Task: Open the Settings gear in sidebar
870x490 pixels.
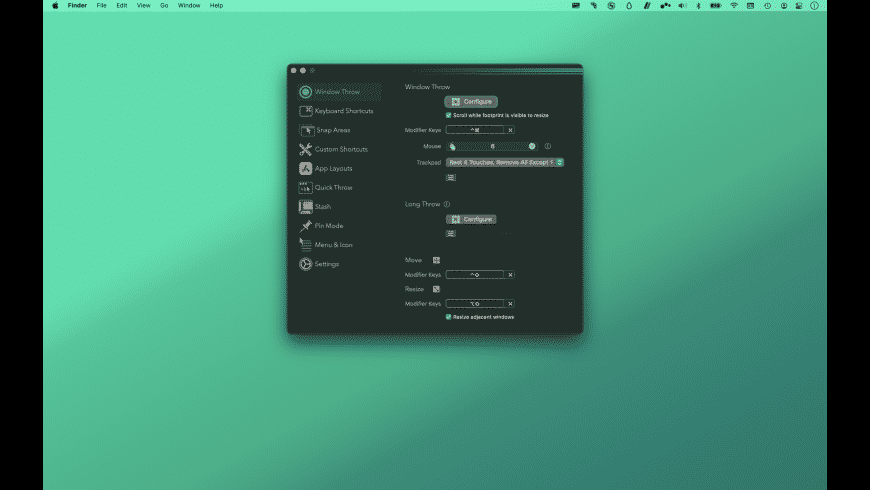Action: [306, 264]
